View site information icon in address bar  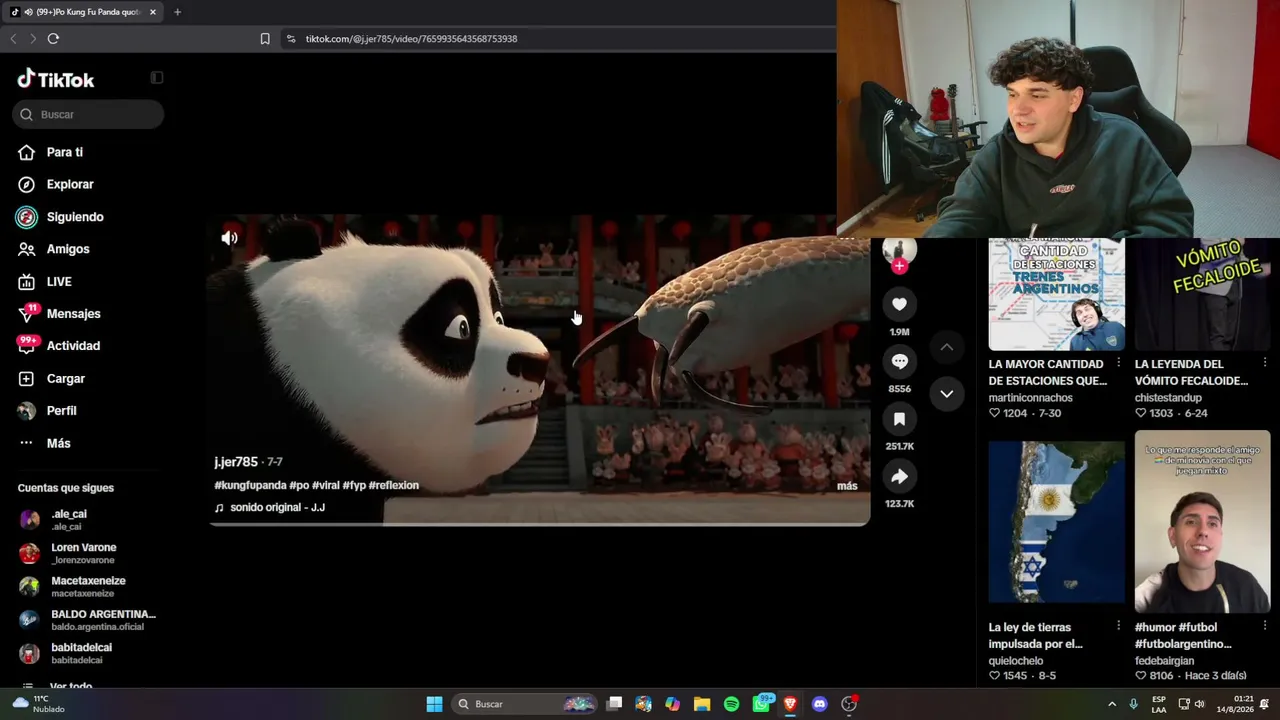coord(291,39)
